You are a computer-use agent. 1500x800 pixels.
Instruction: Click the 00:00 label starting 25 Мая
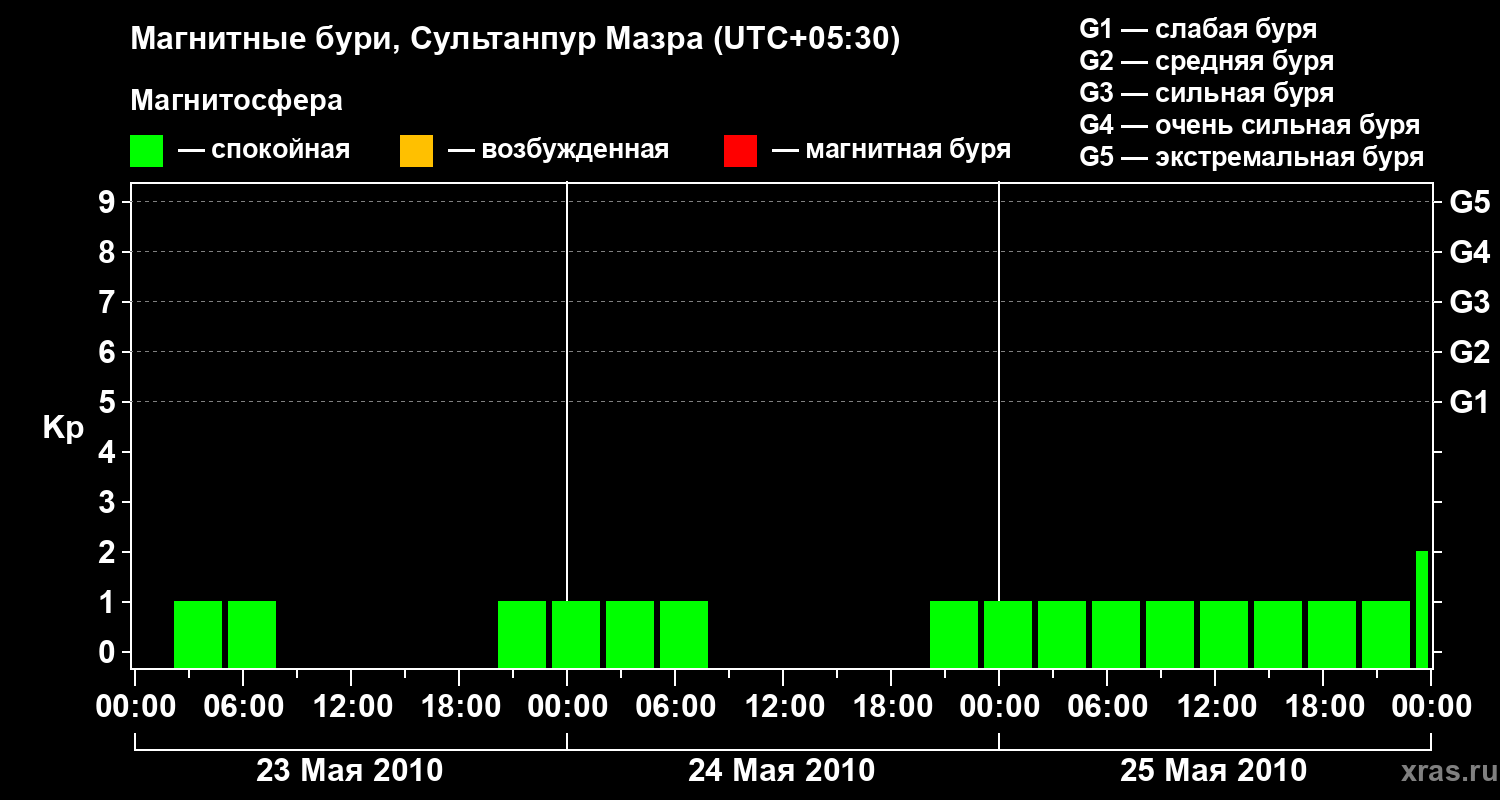998,706
